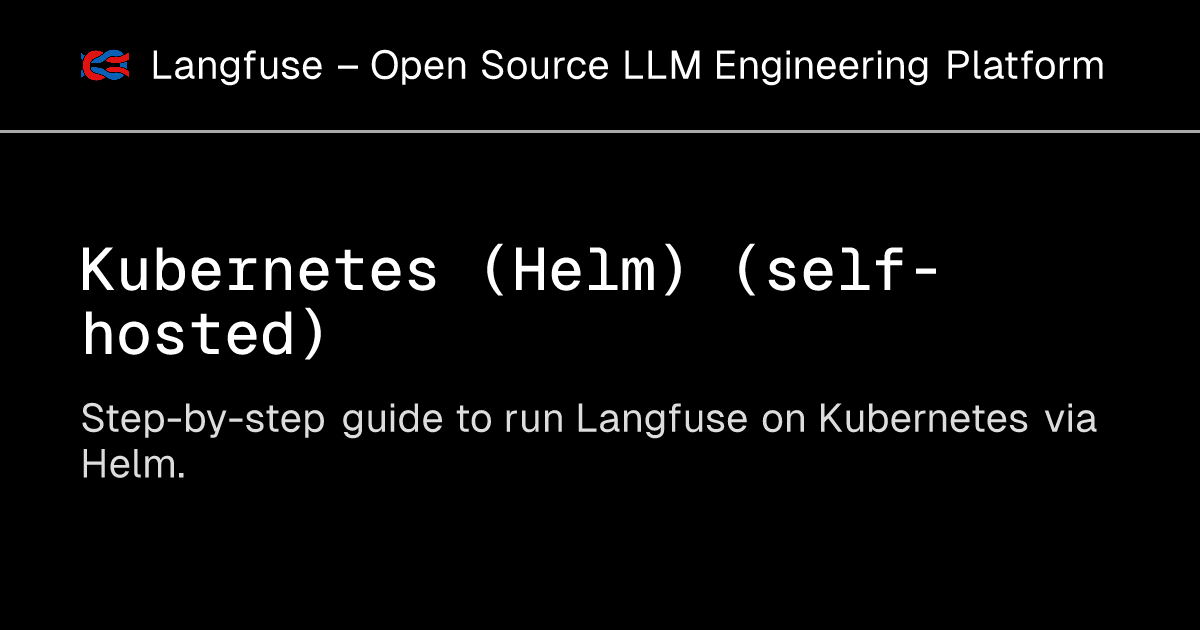The height and width of the screenshot is (630, 1200).
Task: Click "Kubernetes" in the description sentence
Action: (923, 419)
